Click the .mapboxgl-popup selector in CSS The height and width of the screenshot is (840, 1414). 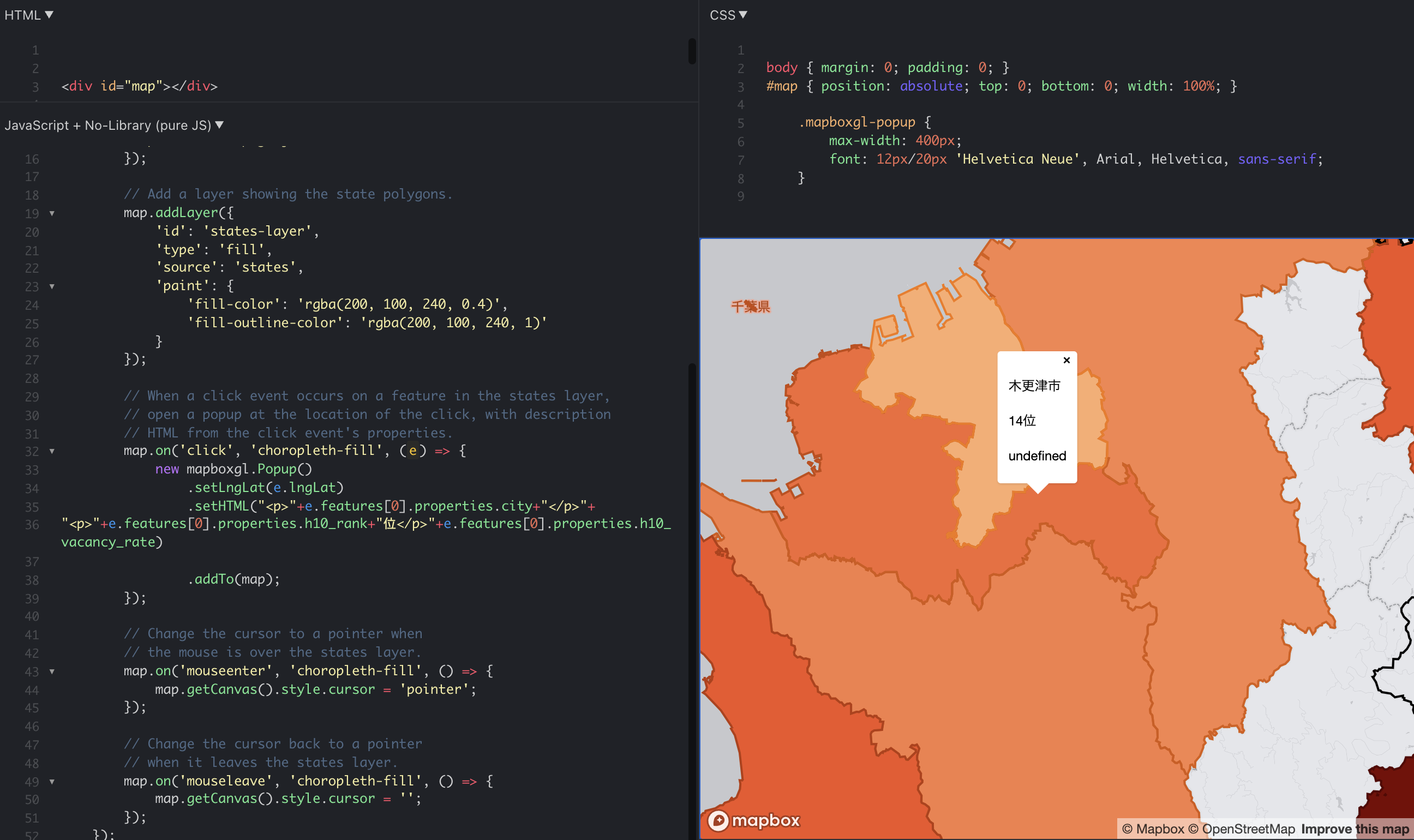856,122
